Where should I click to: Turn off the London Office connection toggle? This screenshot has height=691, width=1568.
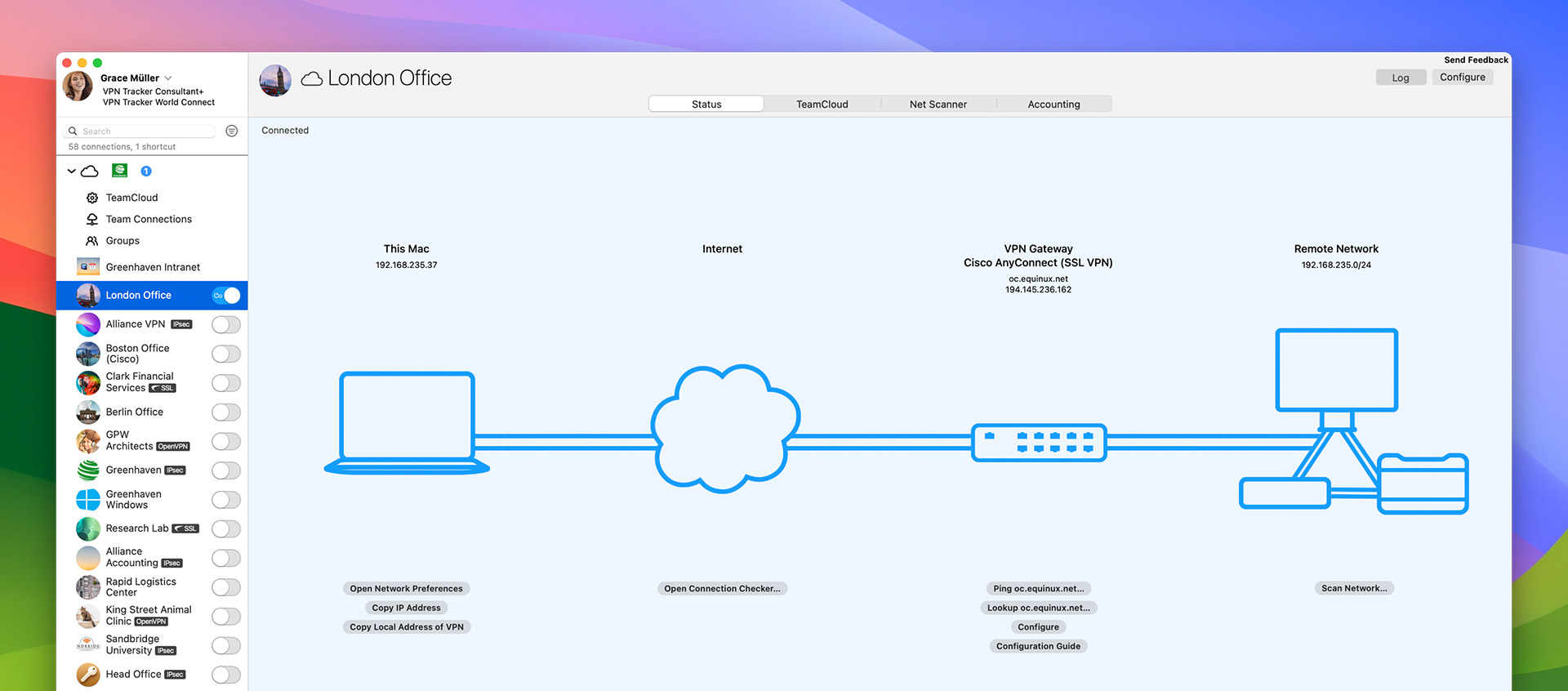[226, 296]
